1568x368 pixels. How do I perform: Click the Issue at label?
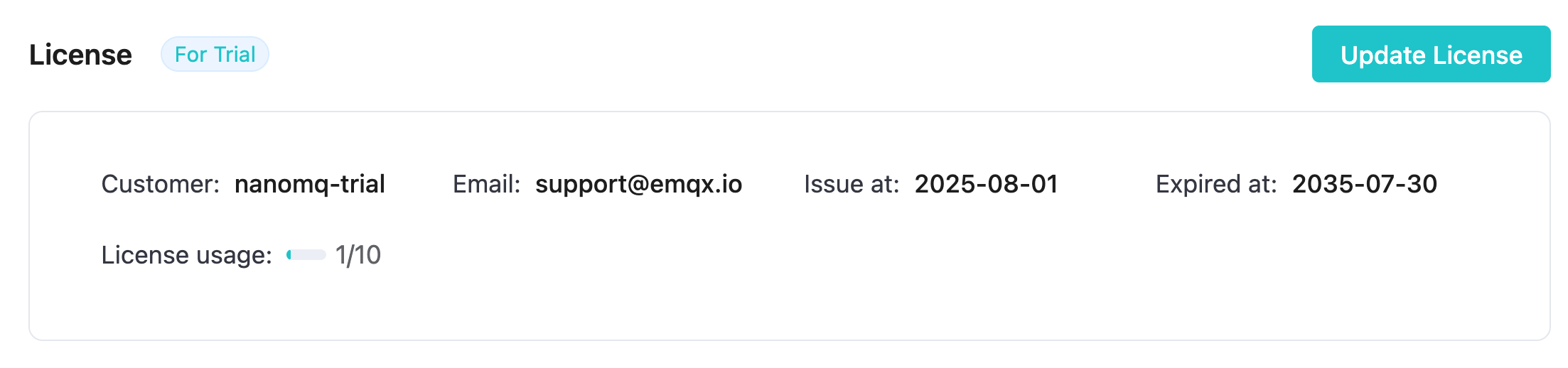[852, 184]
